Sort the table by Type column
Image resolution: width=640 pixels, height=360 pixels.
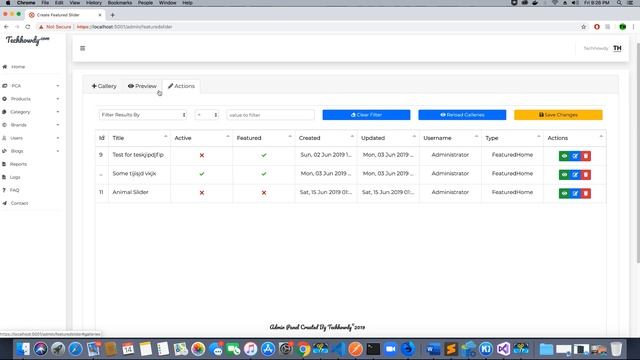(512, 138)
